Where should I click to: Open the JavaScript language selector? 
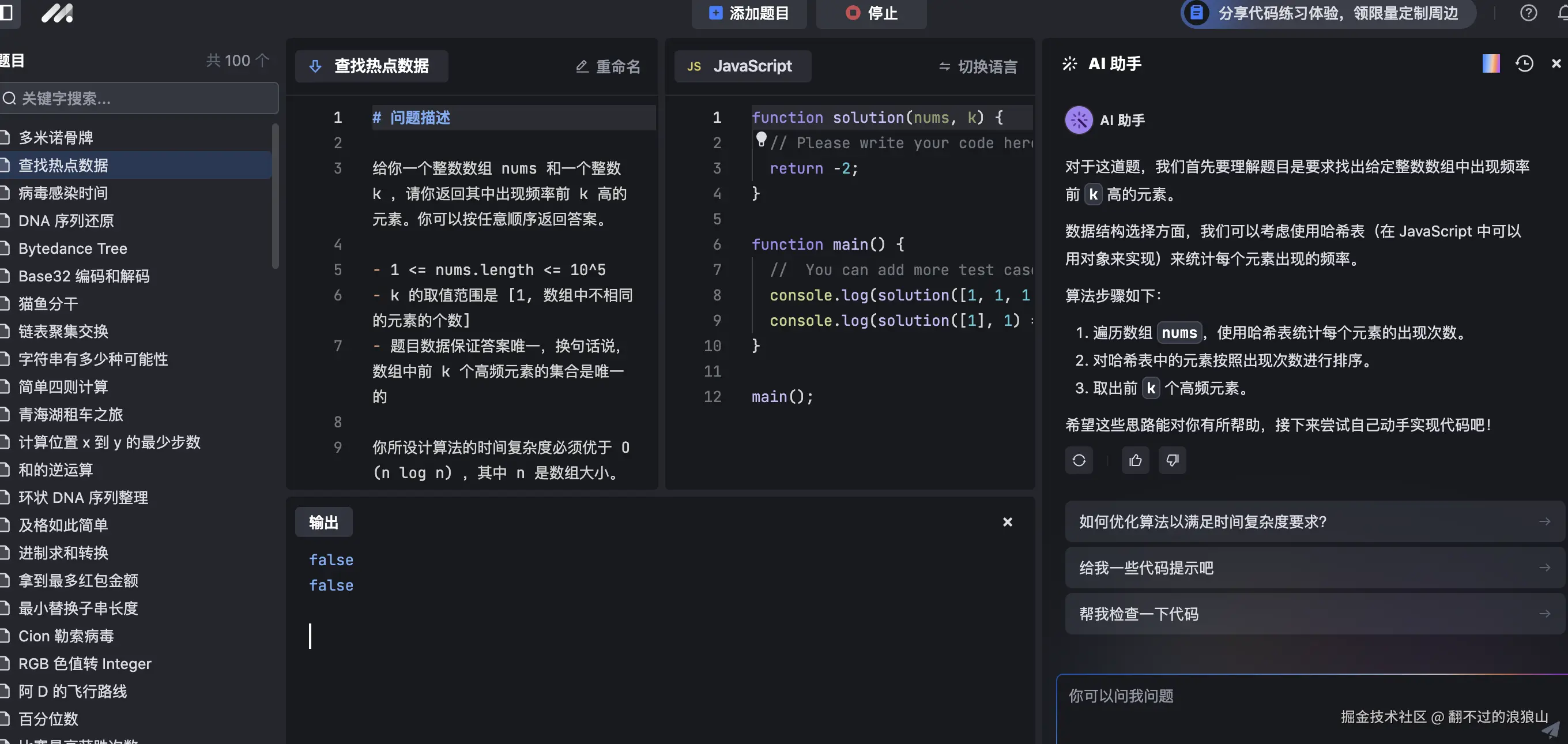coord(742,66)
